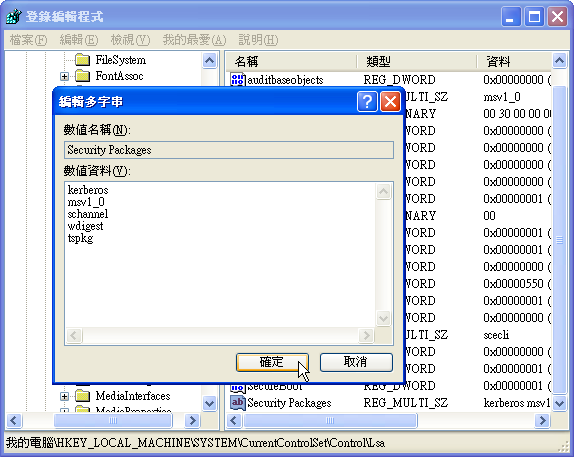Select the FontAssoc tree item
Image resolution: width=574 pixels, height=457 pixels.
[x=119, y=76]
